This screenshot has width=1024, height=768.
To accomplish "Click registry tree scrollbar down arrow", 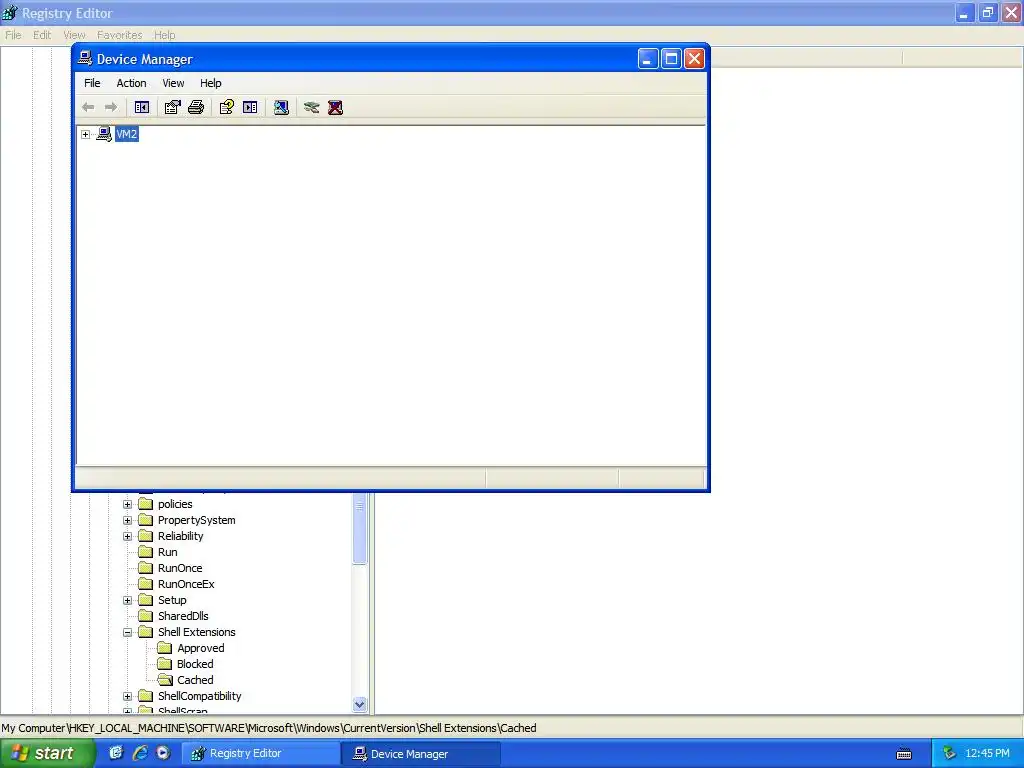I will pyautogui.click(x=360, y=705).
